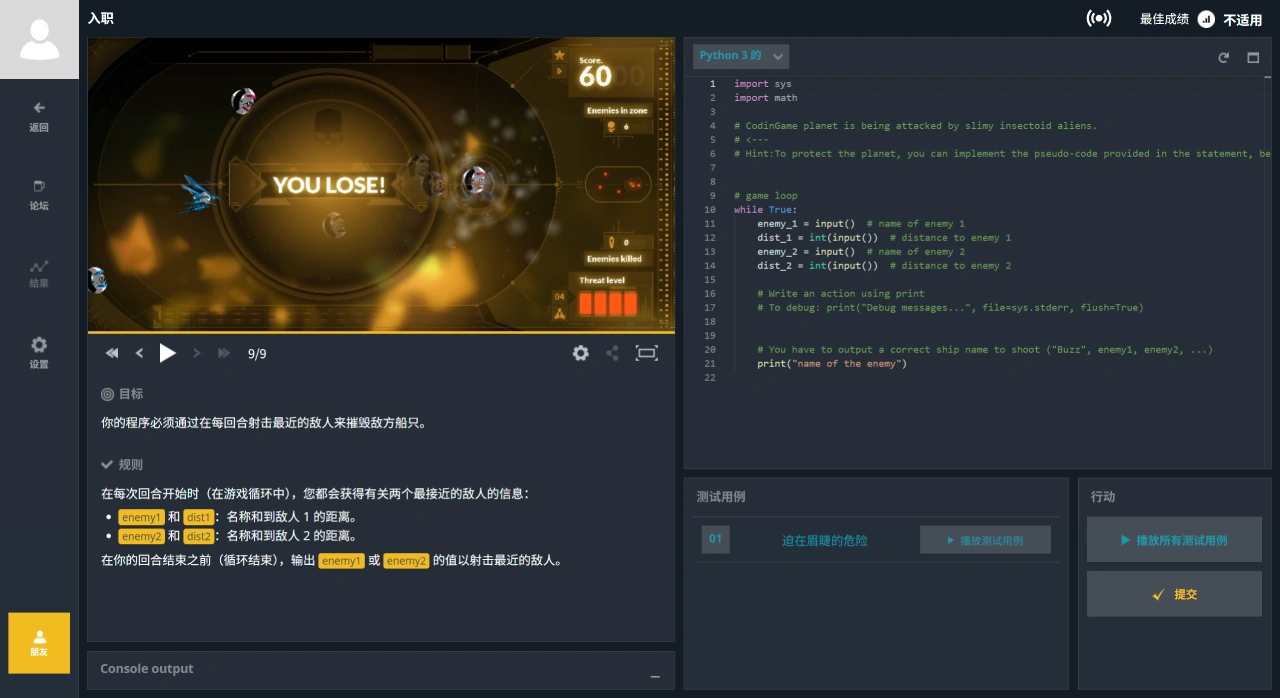
Task: Click the share icon below the game viewer
Action: pyautogui.click(x=614, y=353)
